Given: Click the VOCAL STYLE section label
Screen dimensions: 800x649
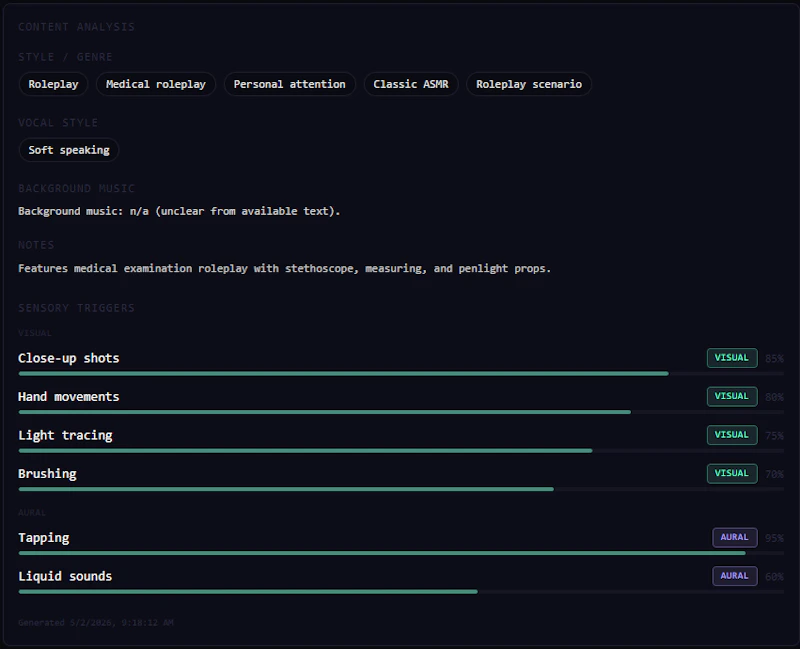Looking at the screenshot, I should [58, 122].
